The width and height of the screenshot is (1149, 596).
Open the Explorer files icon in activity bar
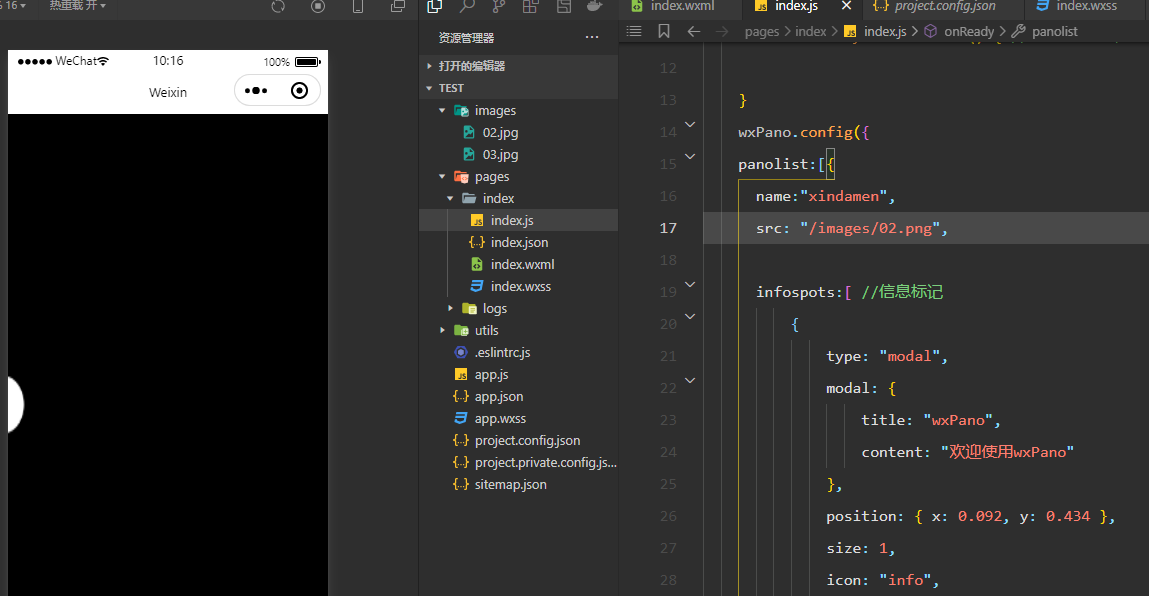(x=435, y=7)
